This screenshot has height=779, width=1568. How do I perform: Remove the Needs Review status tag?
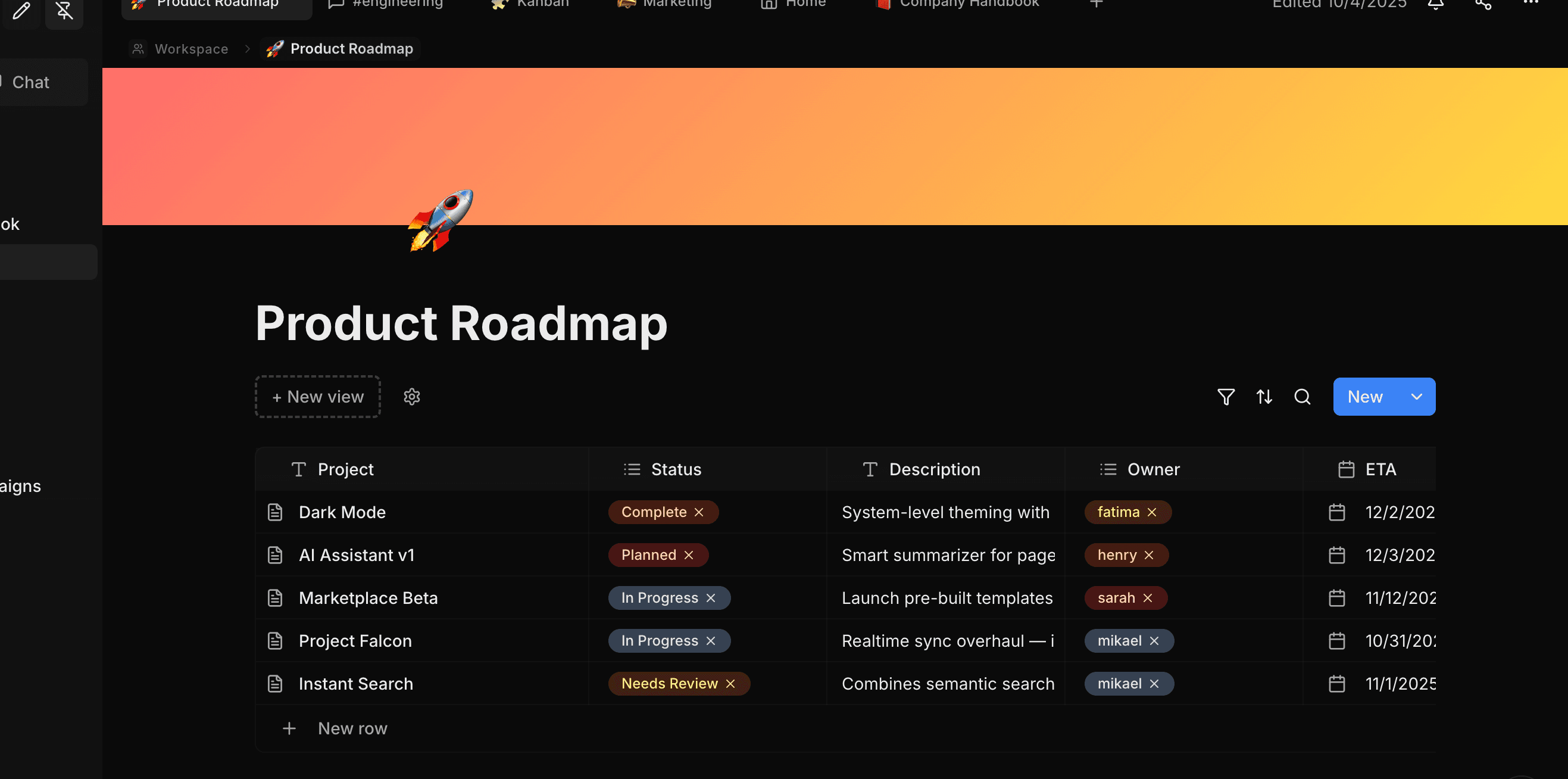(730, 683)
